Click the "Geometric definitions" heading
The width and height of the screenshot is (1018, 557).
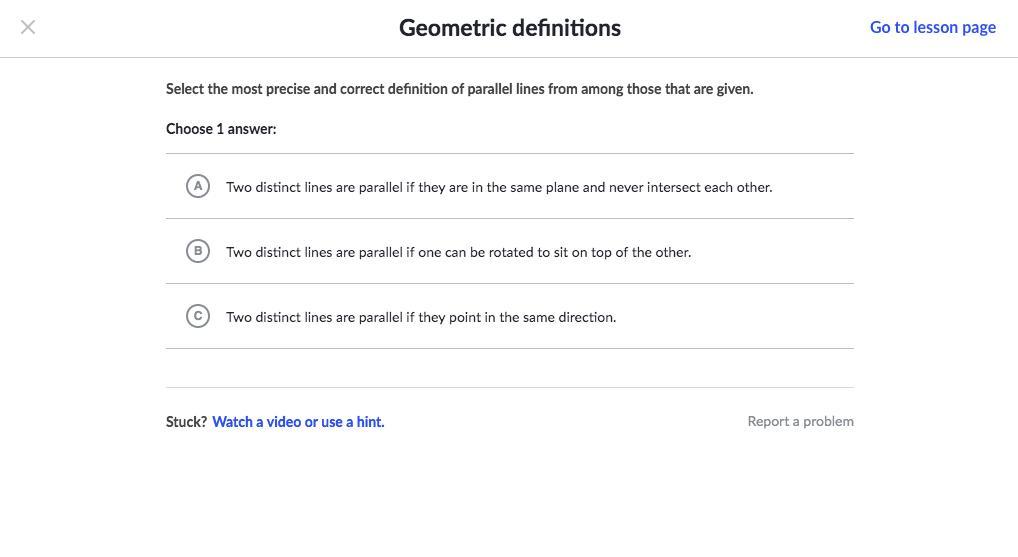pyautogui.click(x=510, y=28)
